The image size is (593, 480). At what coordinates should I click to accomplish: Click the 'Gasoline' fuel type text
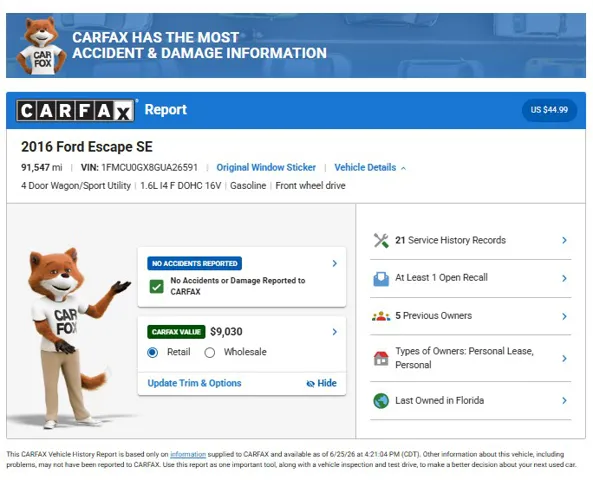(248, 186)
